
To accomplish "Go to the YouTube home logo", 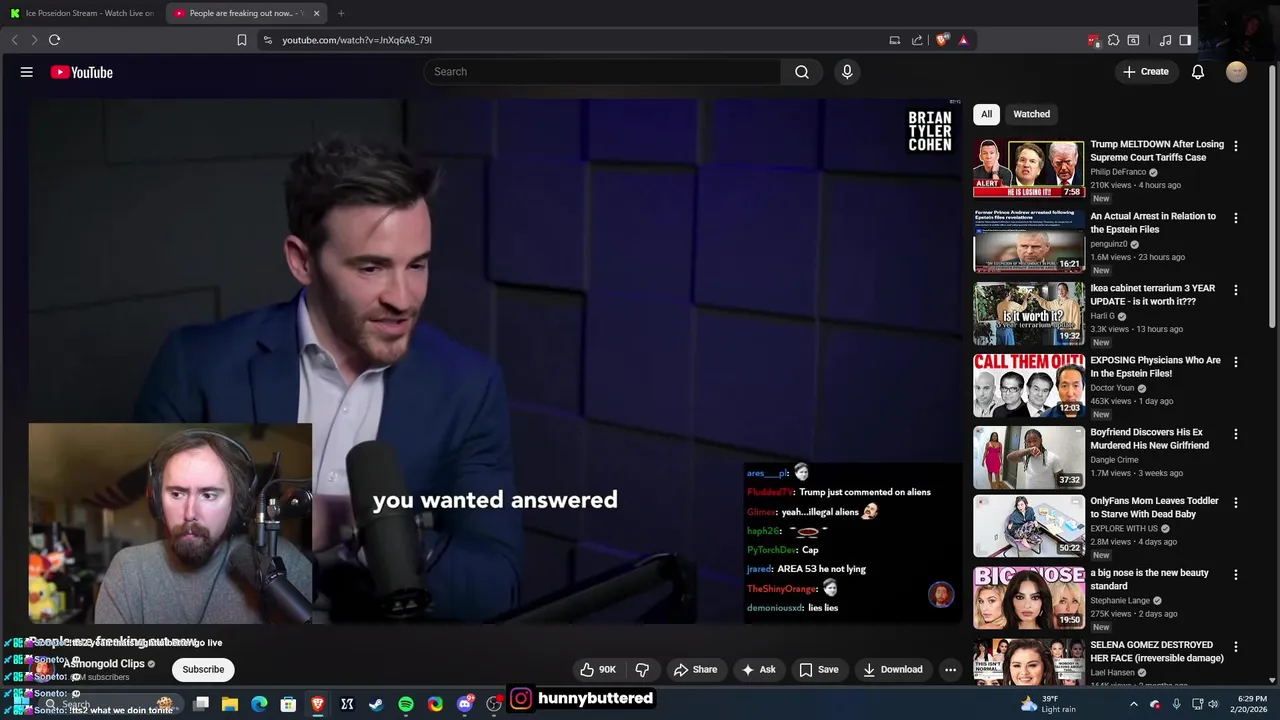I will 82,72.
